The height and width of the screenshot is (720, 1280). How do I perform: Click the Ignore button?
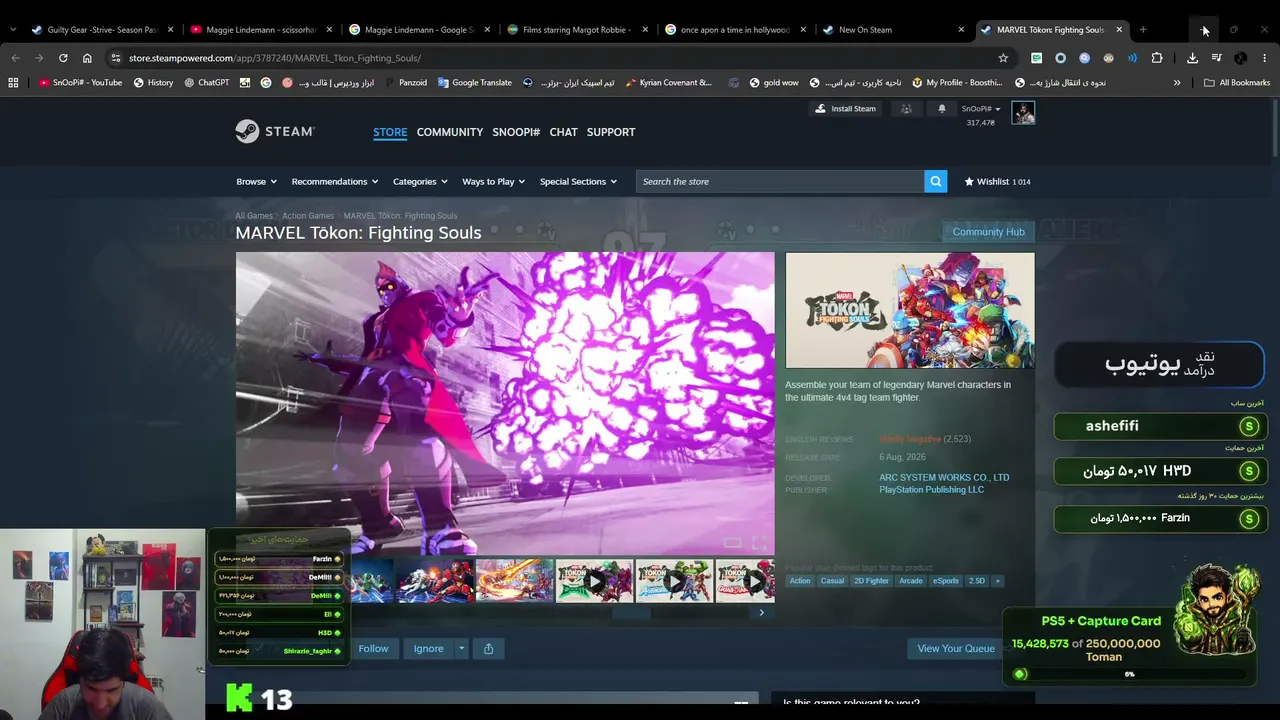coord(428,648)
